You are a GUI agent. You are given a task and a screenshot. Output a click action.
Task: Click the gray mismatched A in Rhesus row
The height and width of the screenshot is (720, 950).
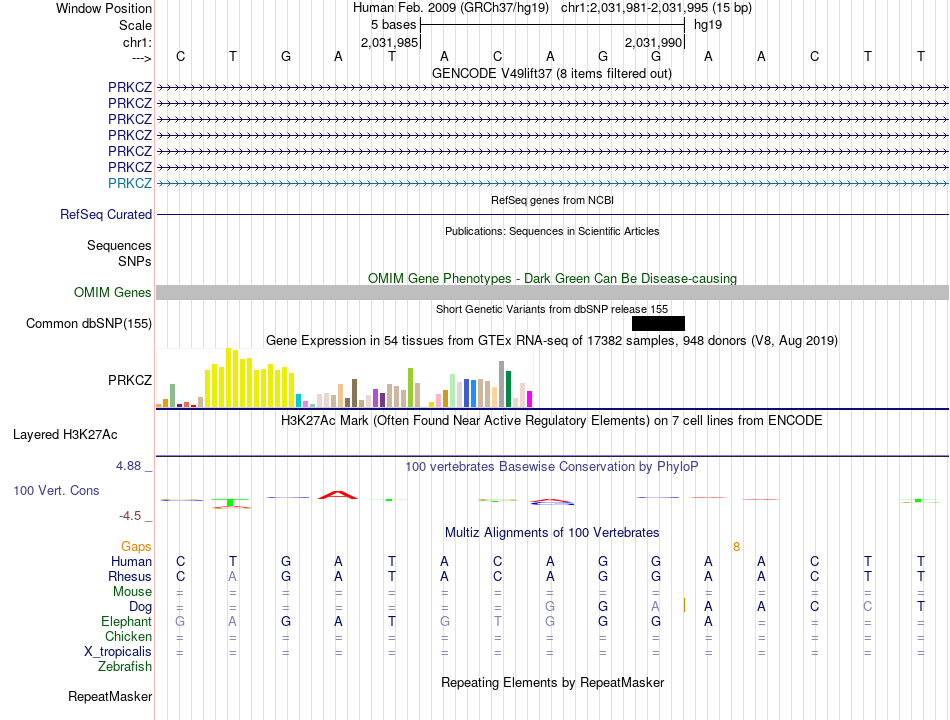tap(233, 577)
